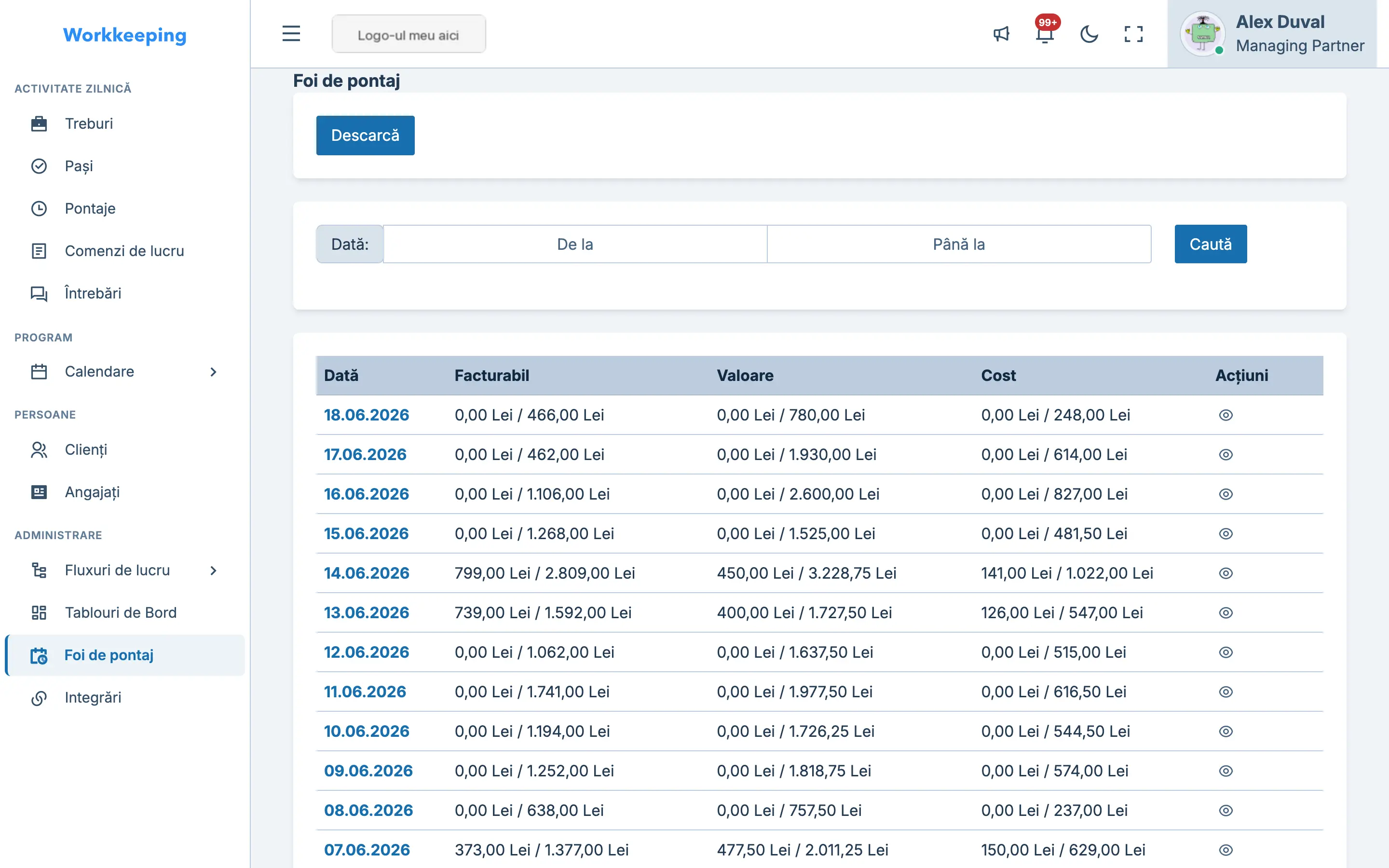Click the Pontaje clock icon
This screenshot has height=868, width=1389.
[x=39, y=208]
